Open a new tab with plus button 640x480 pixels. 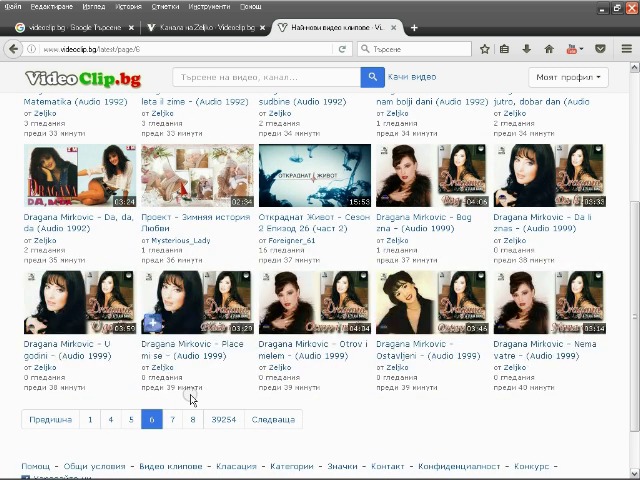point(414,27)
